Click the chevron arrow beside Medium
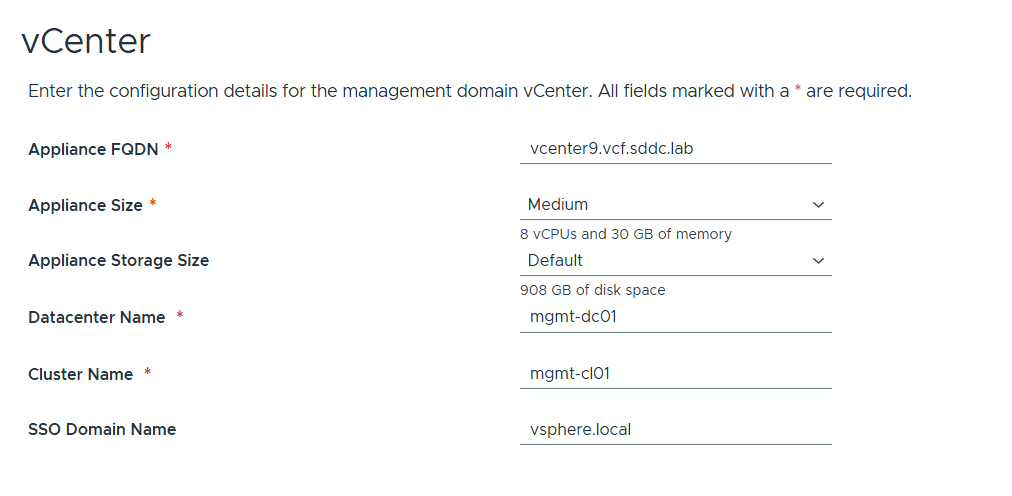1012x496 pixels. [x=819, y=205]
